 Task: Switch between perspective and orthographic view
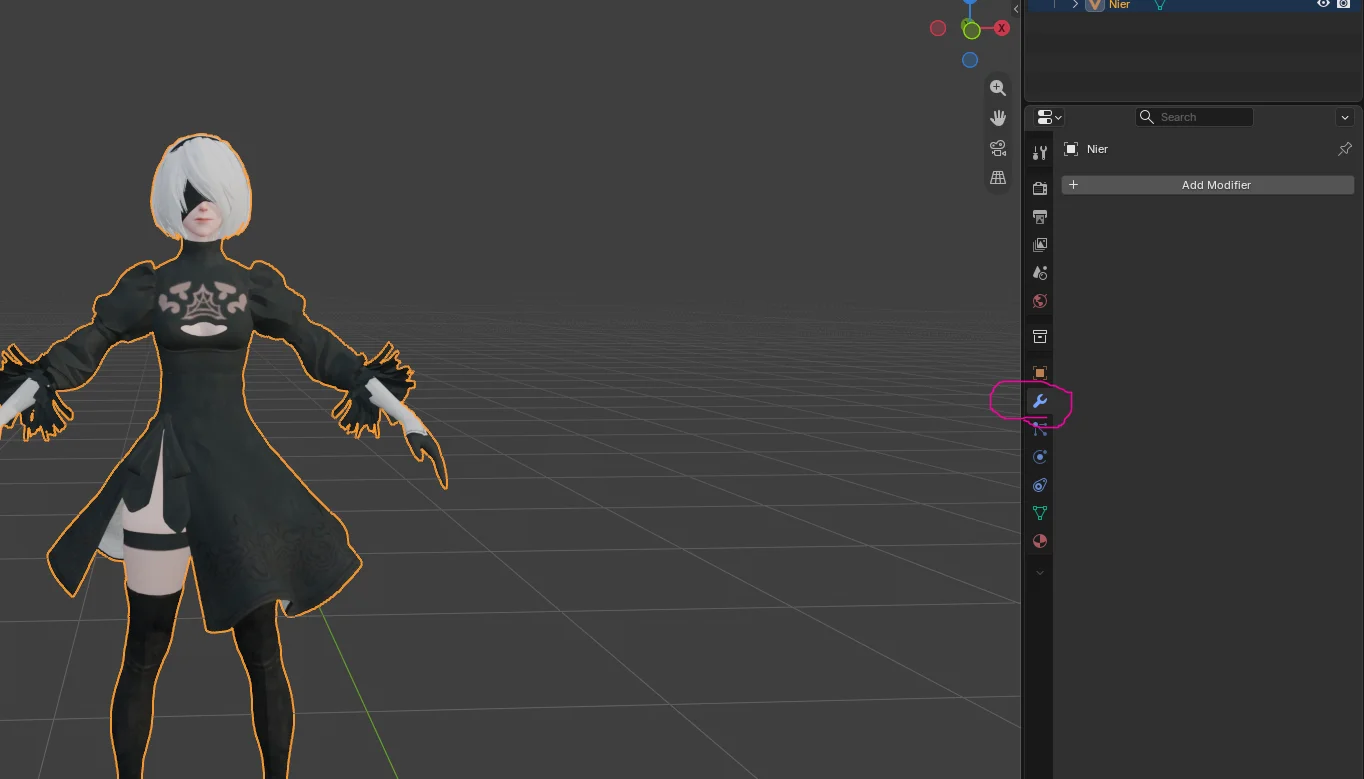pos(998,178)
